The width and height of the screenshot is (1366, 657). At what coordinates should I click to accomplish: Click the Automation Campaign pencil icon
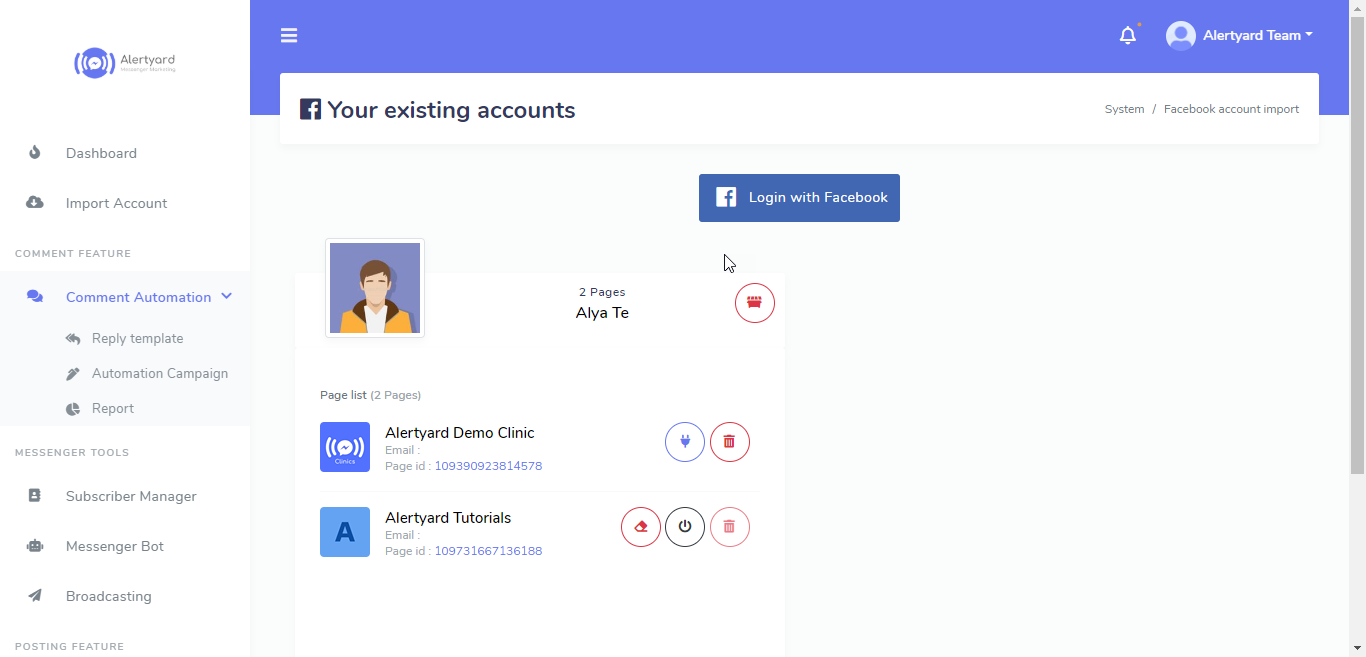click(x=73, y=374)
